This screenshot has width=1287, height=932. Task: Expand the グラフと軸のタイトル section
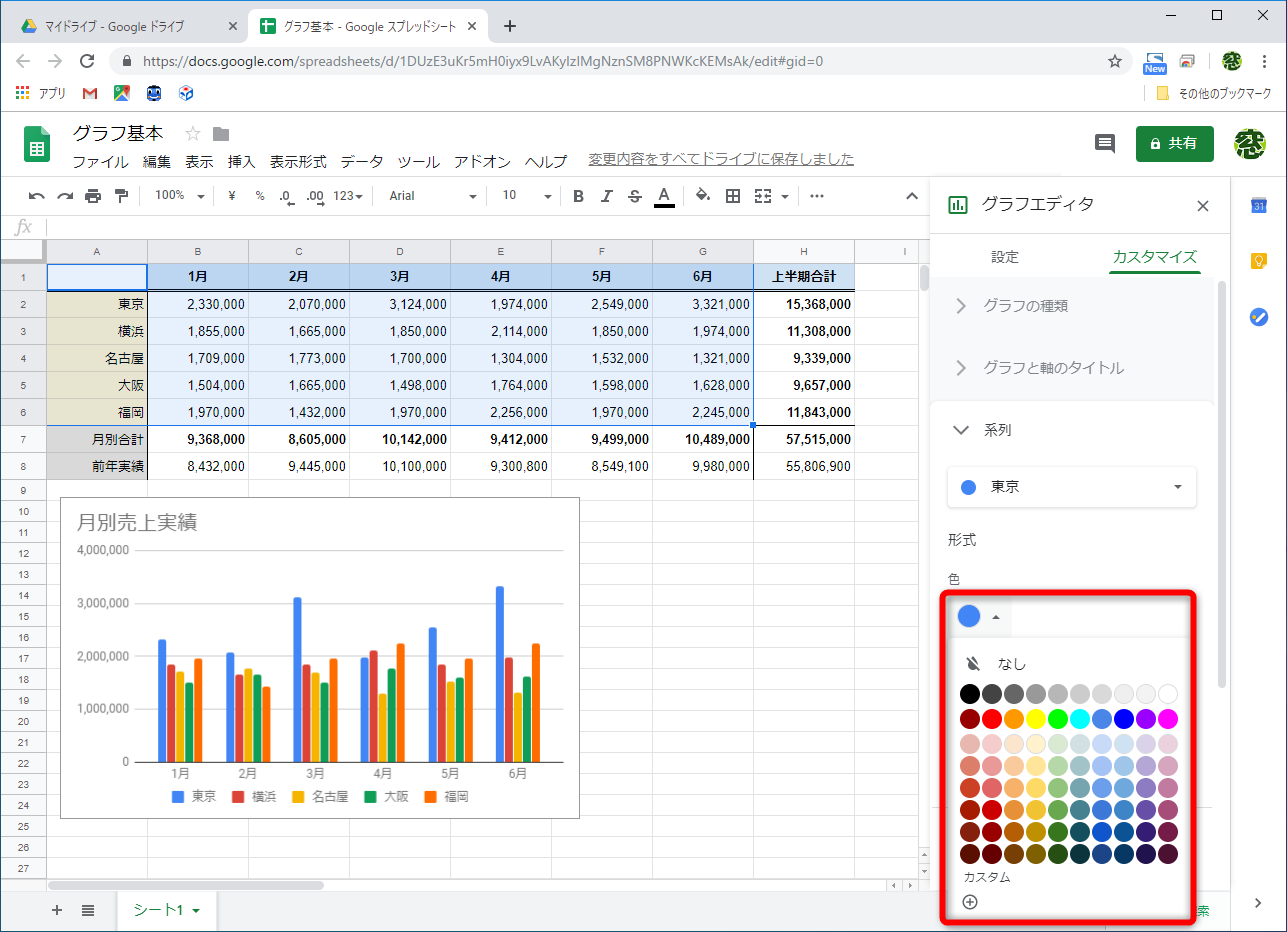tap(1071, 368)
